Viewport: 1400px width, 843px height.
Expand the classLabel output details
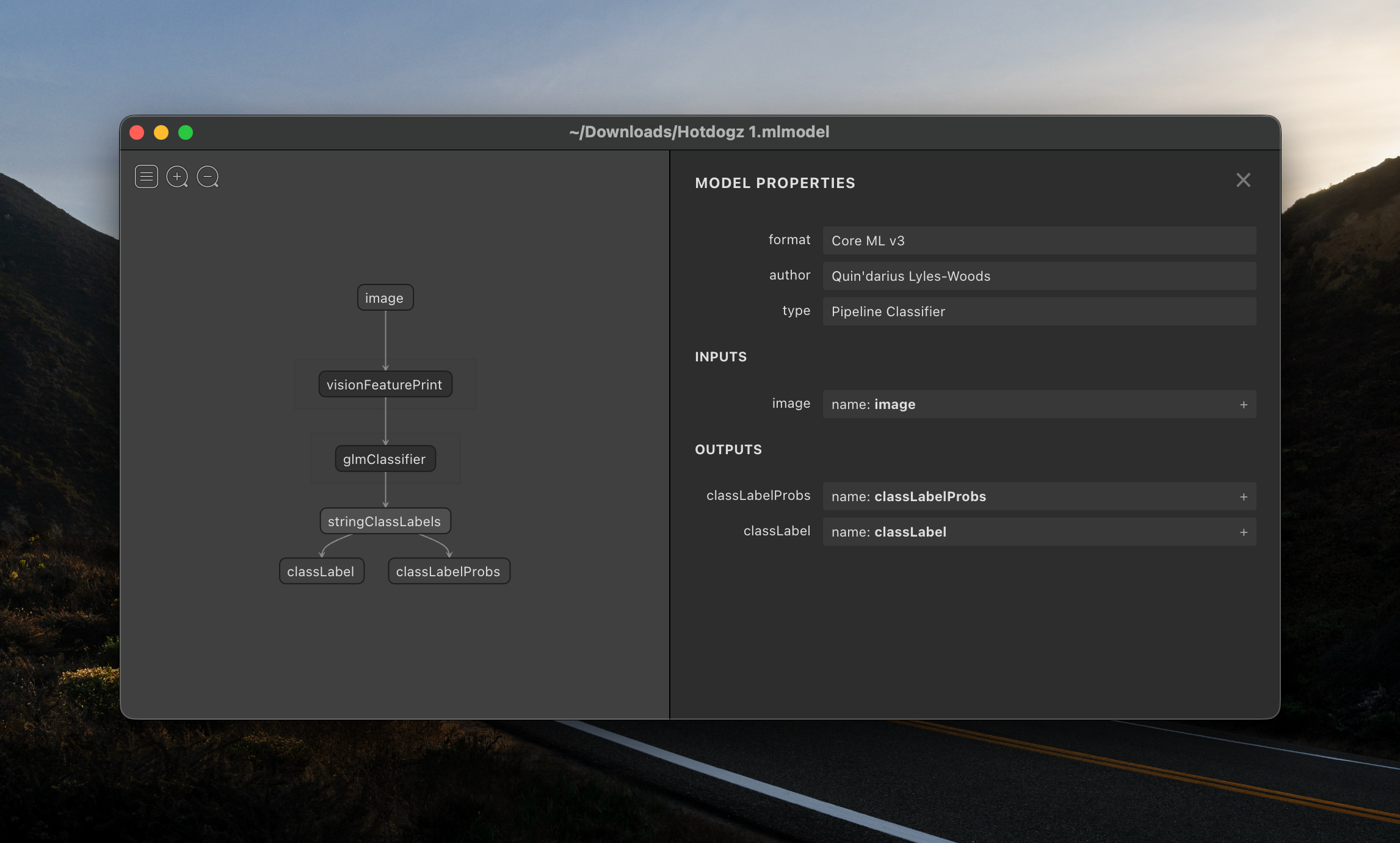pos(1243,532)
